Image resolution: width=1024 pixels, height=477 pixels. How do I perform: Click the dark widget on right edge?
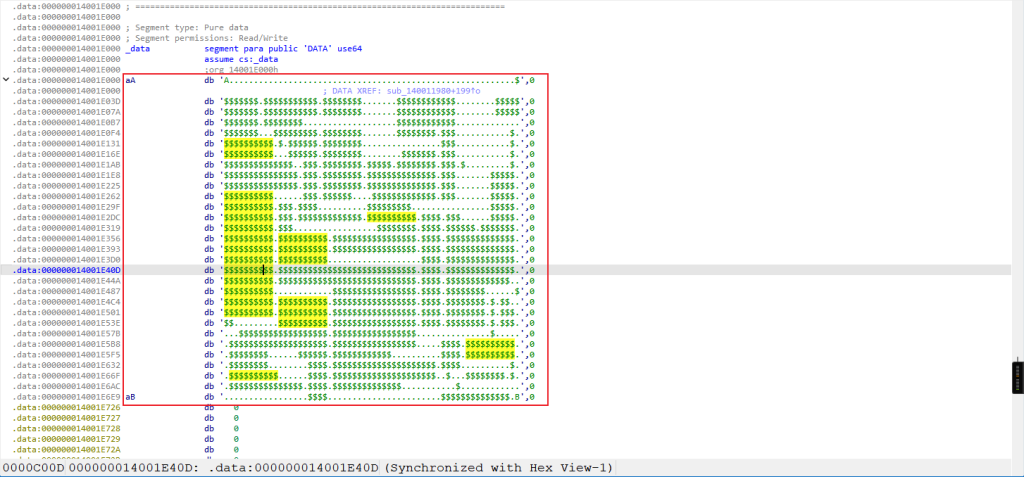(1017, 379)
